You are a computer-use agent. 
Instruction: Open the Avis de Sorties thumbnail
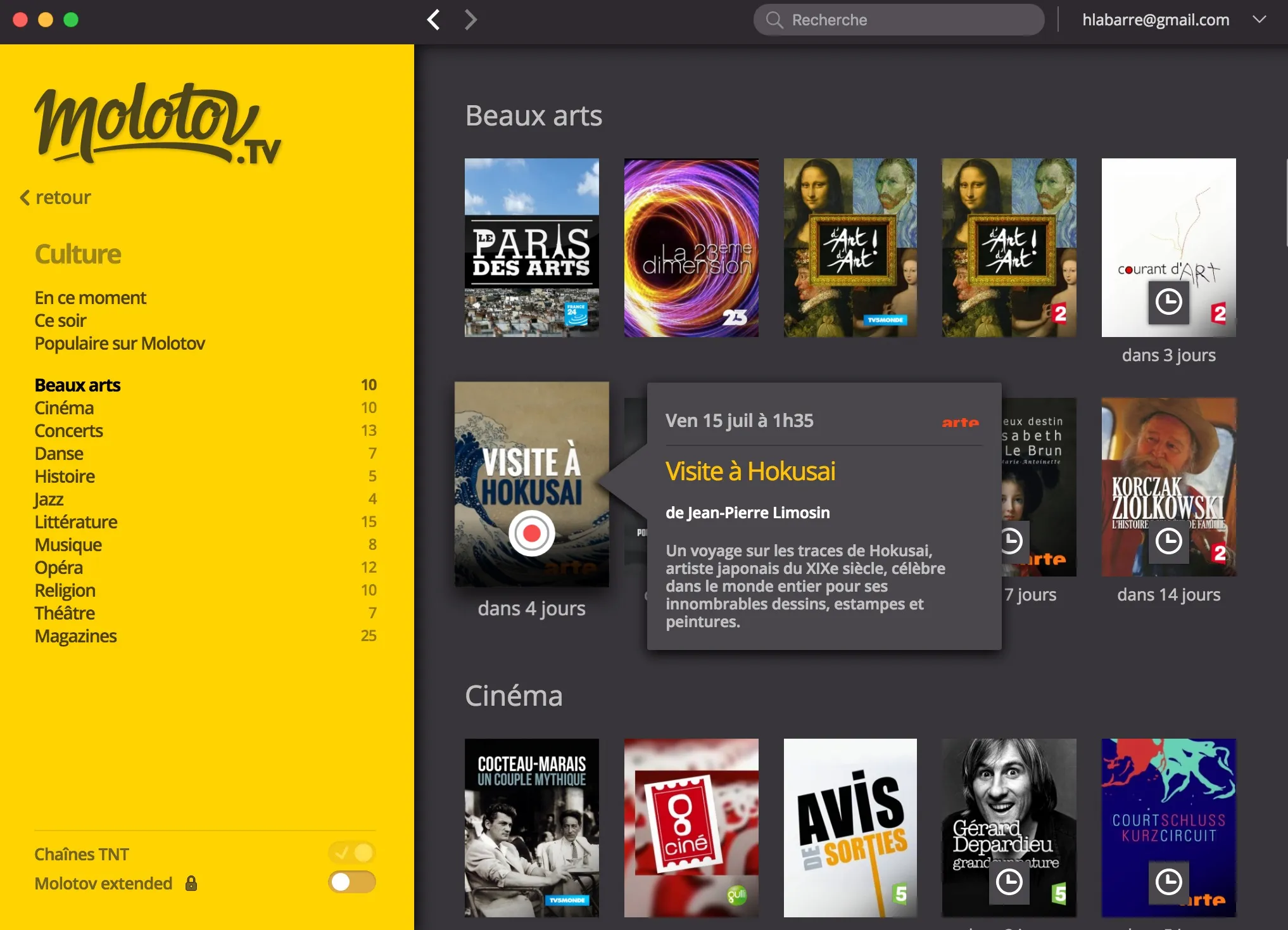[850, 827]
